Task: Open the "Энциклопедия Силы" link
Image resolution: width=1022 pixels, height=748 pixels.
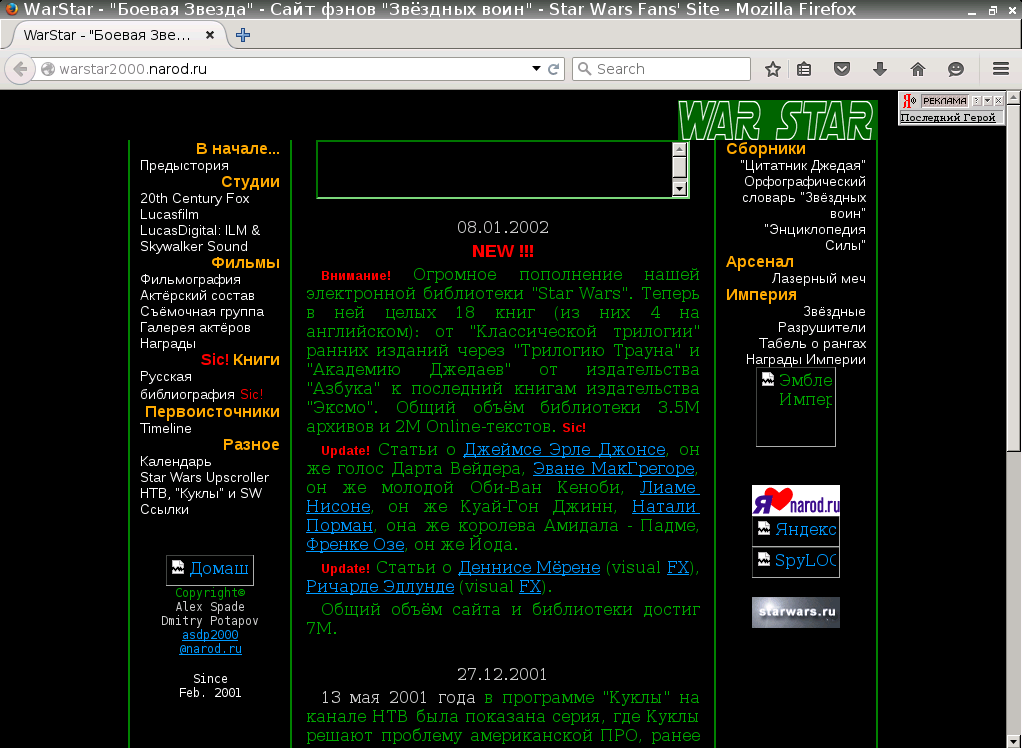Action: 815,238
